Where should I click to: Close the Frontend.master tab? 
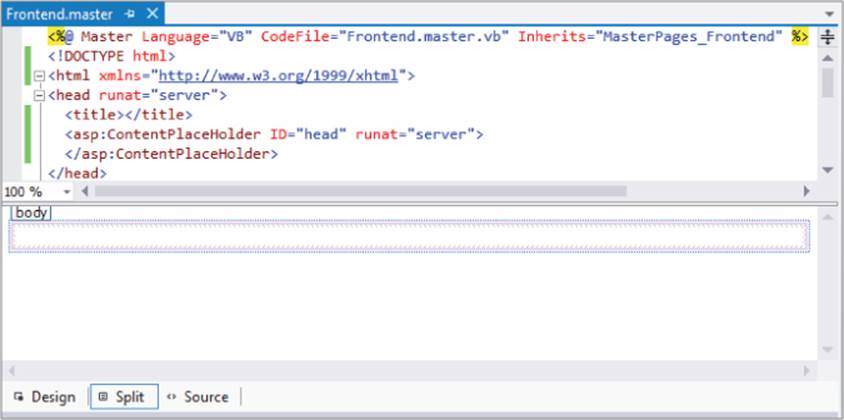153,14
